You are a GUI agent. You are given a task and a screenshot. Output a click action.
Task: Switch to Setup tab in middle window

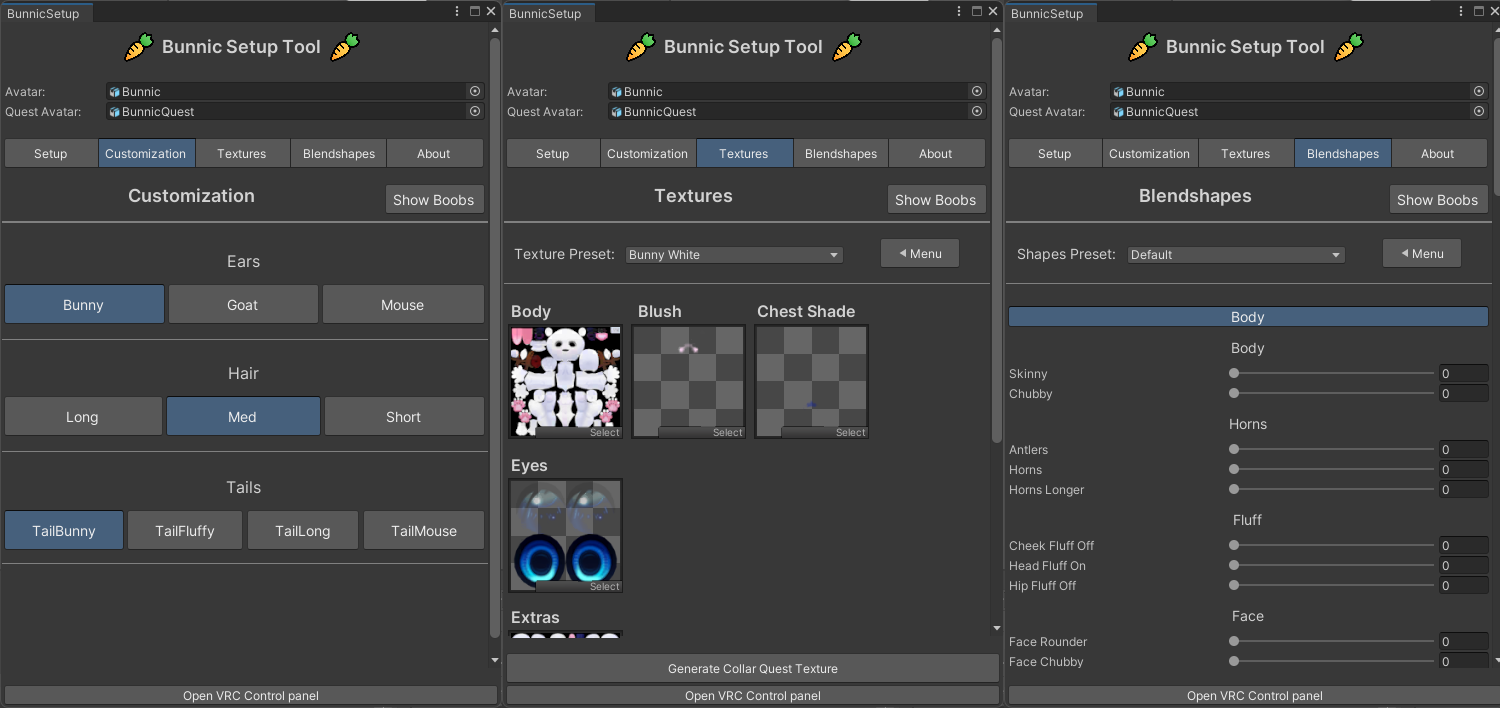coord(553,153)
